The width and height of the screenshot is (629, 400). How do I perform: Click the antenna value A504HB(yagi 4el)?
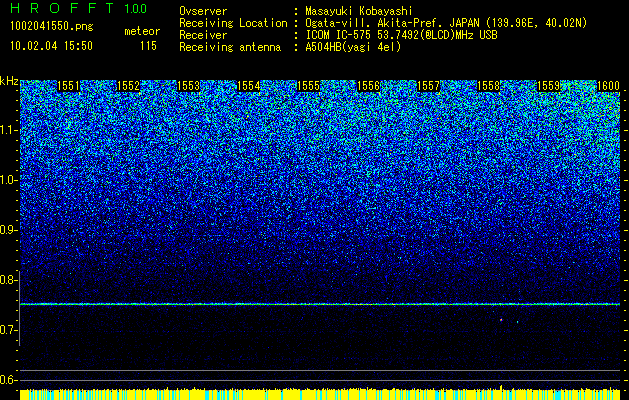click(353, 47)
